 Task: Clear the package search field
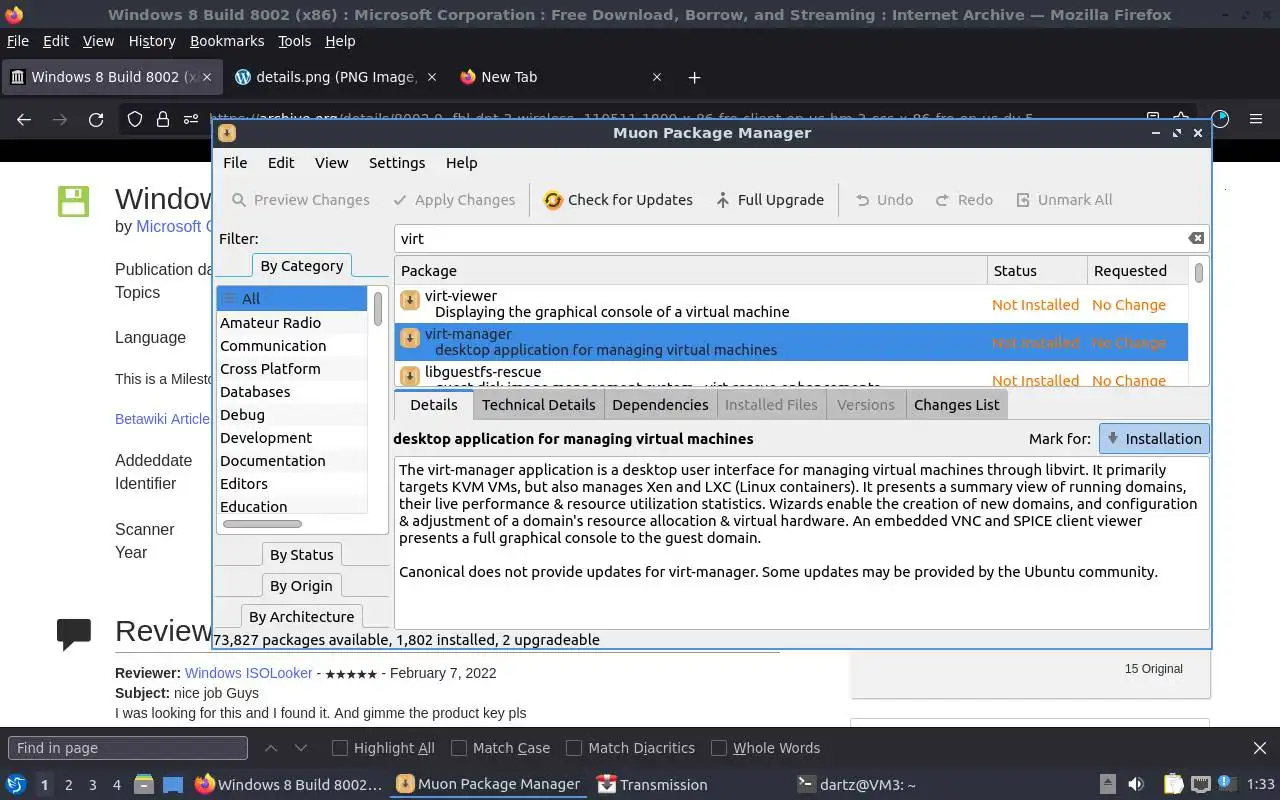(1196, 238)
